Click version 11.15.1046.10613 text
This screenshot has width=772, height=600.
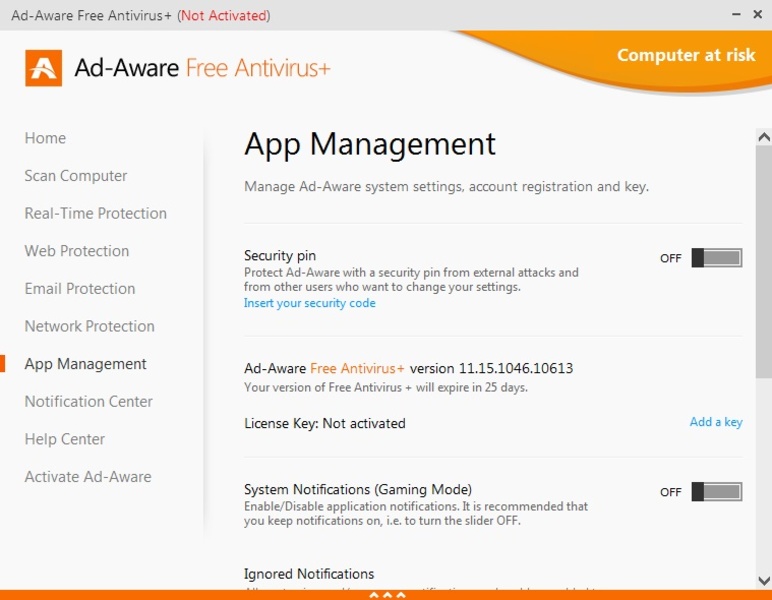tap(491, 368)
